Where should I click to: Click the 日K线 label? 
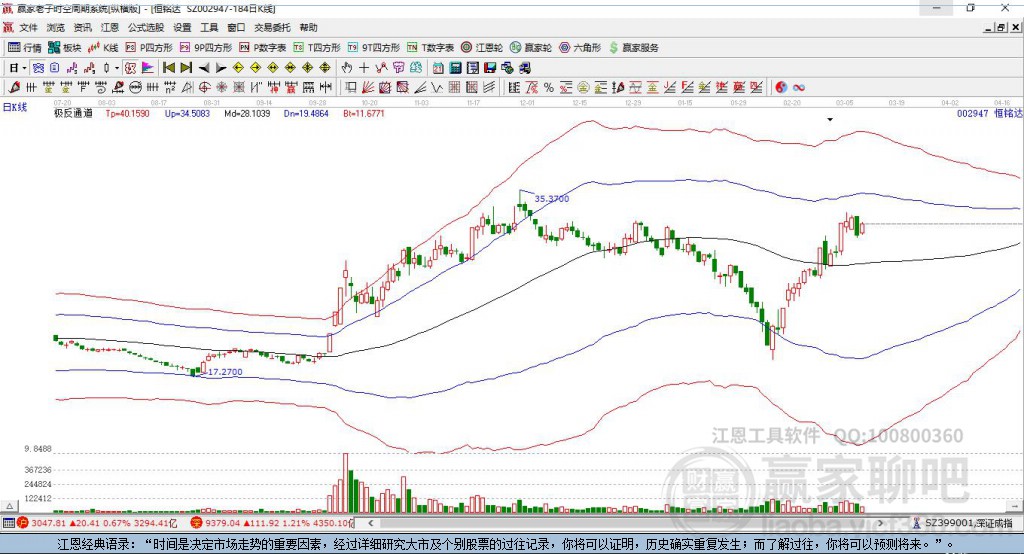pyautogui.click(x=15, y=107)
